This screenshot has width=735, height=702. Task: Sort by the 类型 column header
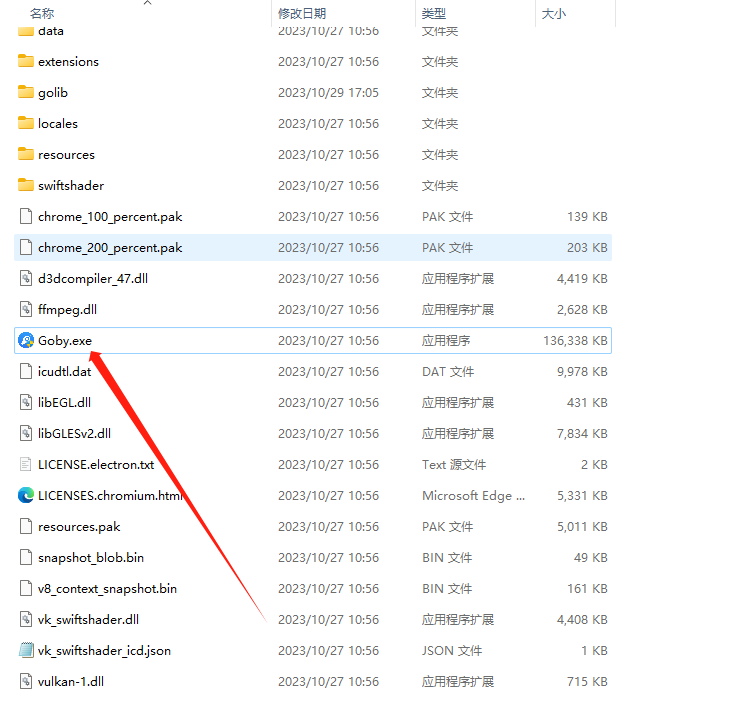(434, 14)
